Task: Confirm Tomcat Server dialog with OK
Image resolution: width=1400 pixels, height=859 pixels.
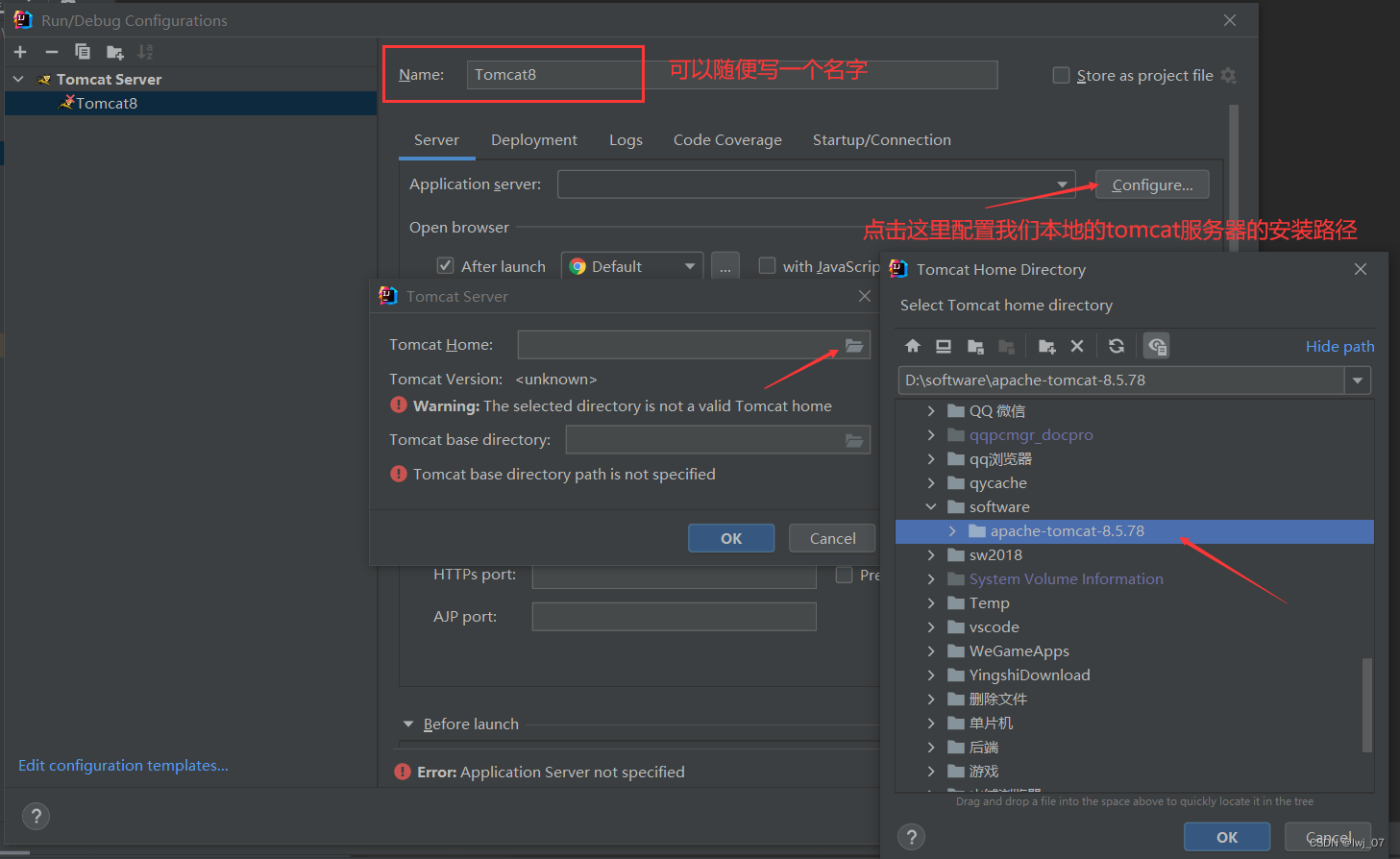Action: 731,538
